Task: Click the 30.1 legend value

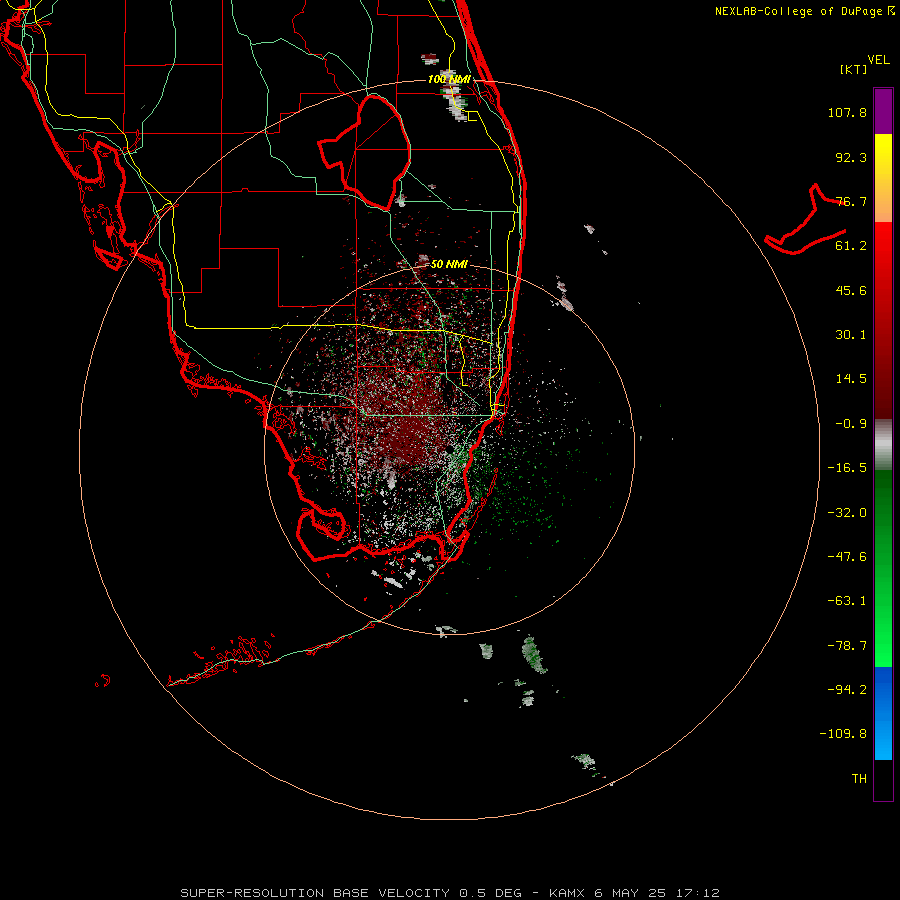Action: pyautogui.click(x=851, y=335)
